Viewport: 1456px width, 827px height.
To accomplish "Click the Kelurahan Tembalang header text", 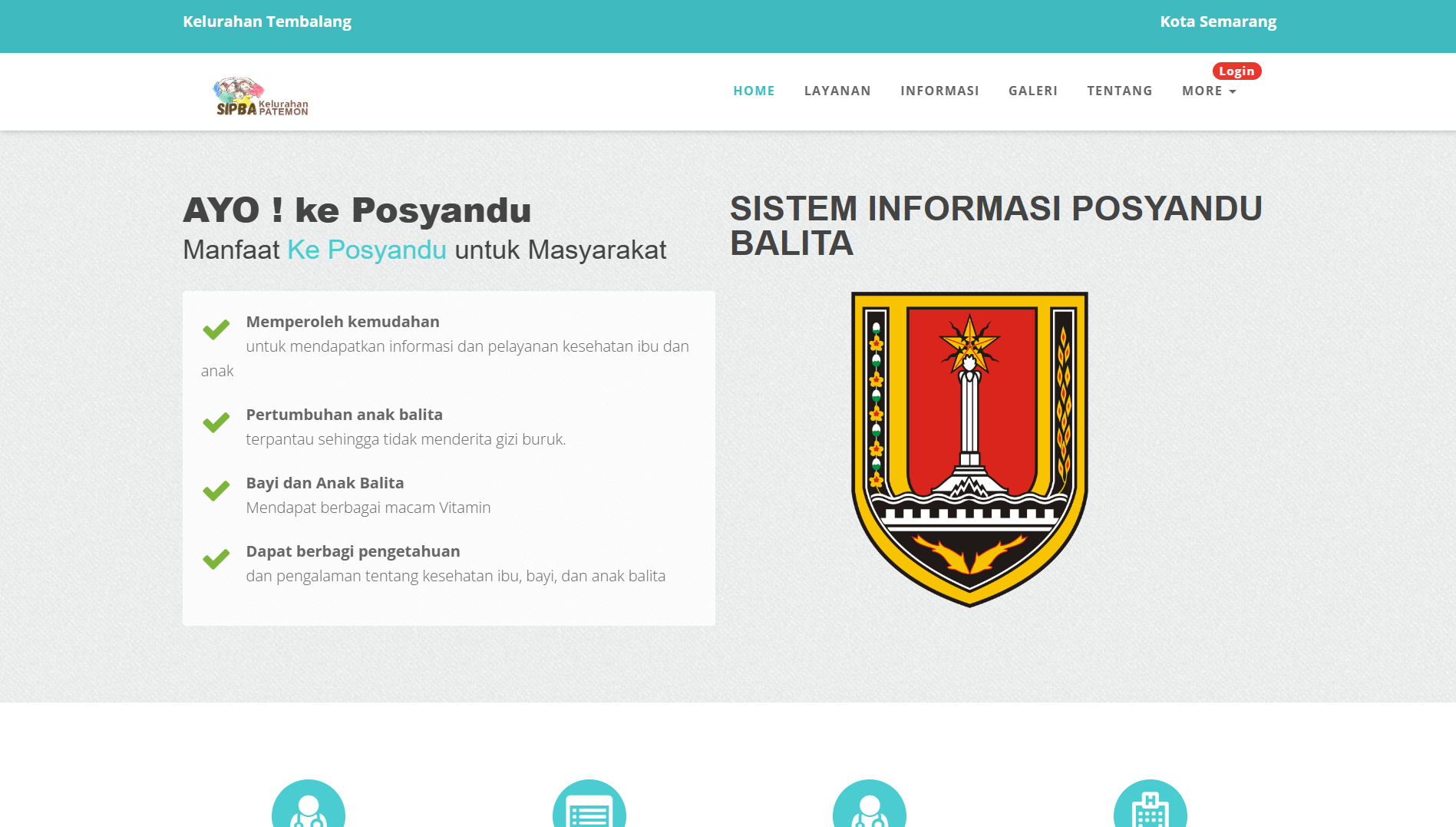I will click(x=267, y=22).
